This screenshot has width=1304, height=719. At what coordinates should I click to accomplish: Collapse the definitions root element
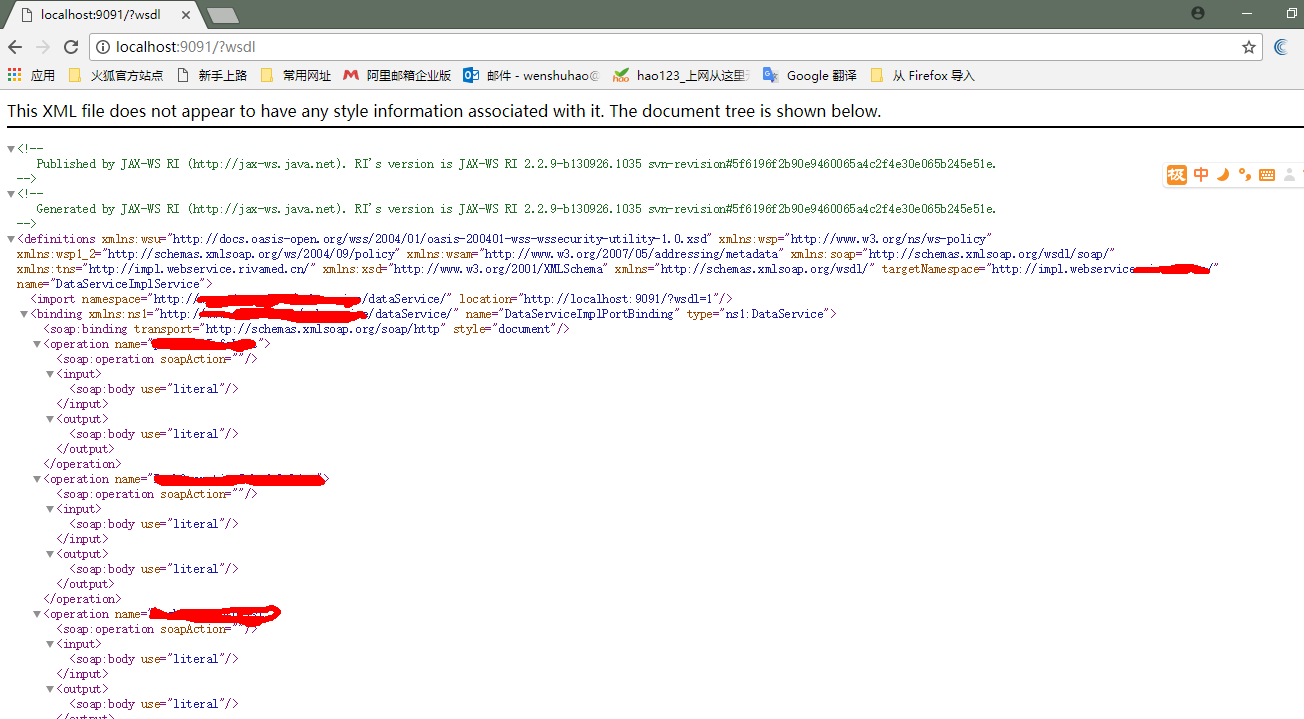(11, 238)
